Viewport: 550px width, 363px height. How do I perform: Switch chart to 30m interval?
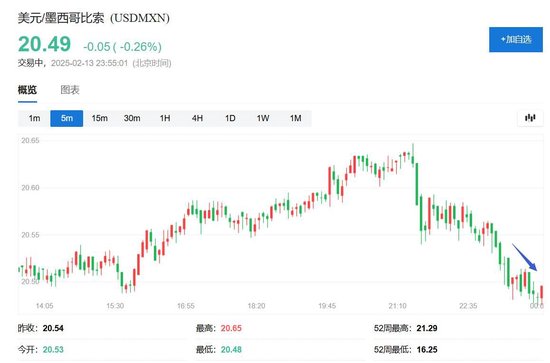pyautogui.click(x=132, y=118)
